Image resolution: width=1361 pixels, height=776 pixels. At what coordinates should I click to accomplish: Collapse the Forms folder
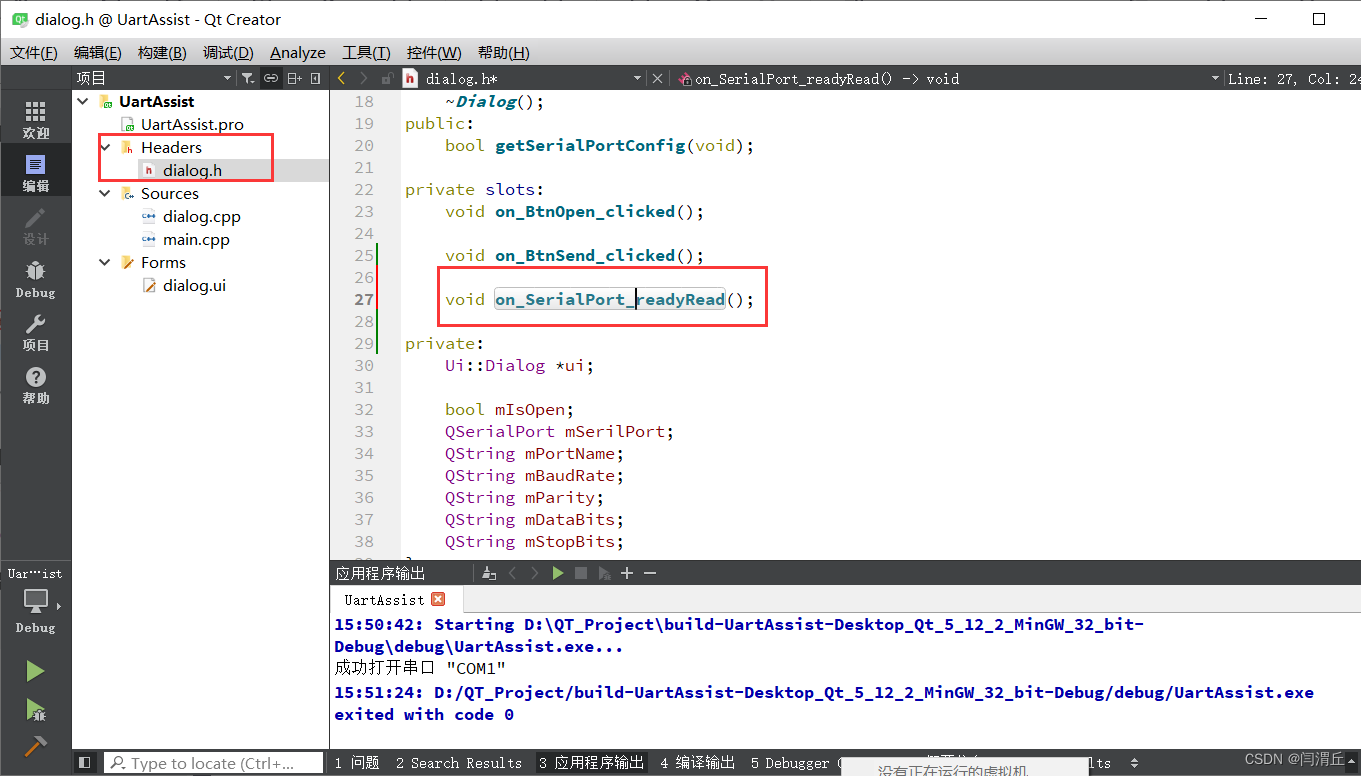[x=105, y=262]
